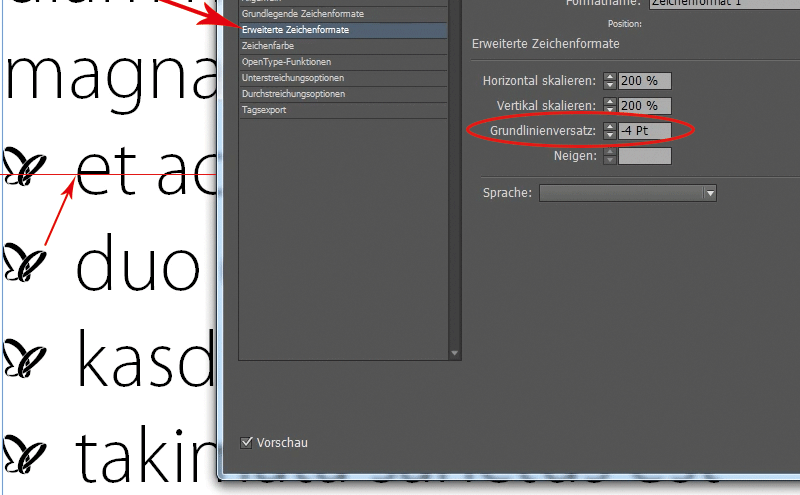Select Grundlegende Zeichenformate in the category list
The image size is (800, 495).
tap(343, 14)
